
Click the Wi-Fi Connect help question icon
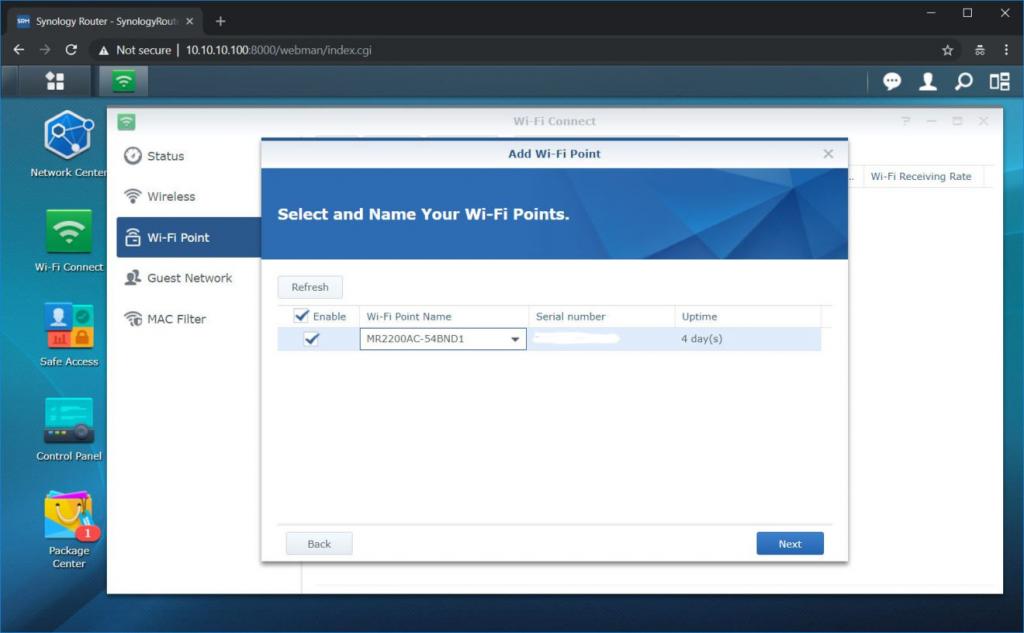point(906,121)
